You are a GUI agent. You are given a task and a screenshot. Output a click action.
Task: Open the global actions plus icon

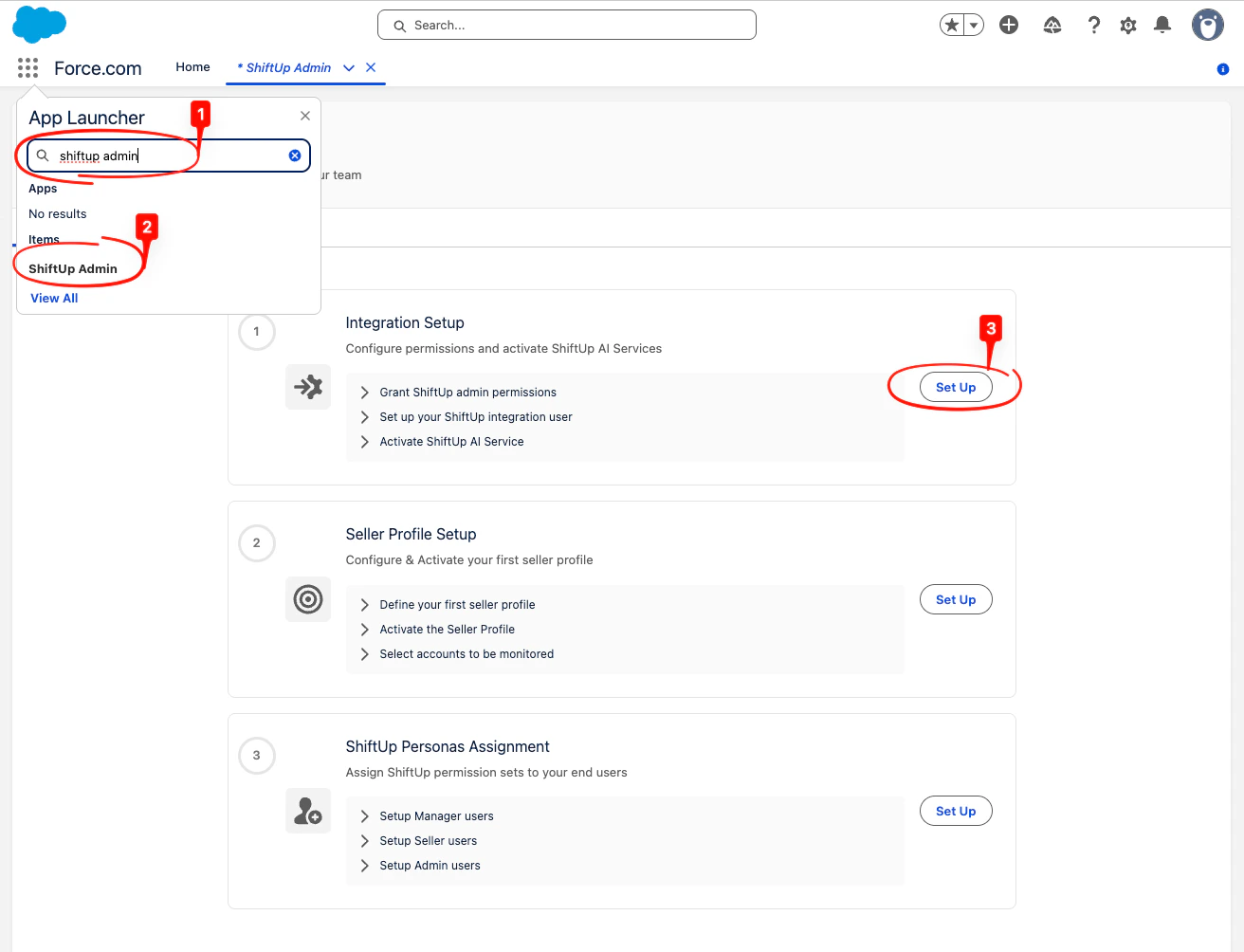(x=1009, y=25)
